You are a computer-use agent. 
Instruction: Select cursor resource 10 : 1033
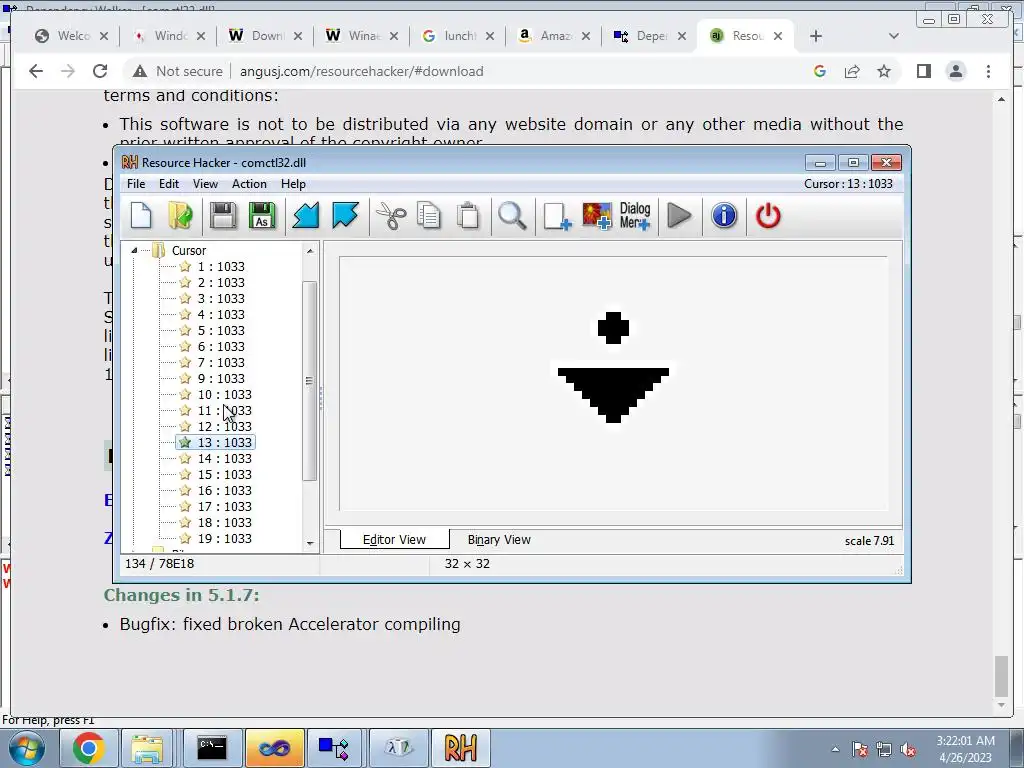[224, 394]
